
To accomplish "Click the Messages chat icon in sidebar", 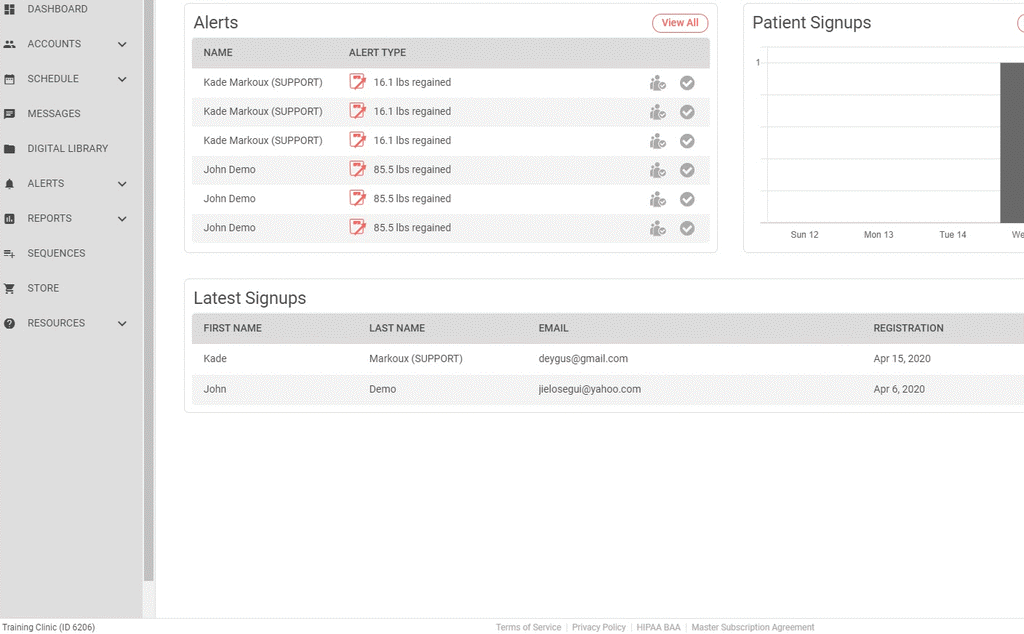I will click(x=10, y=114).
